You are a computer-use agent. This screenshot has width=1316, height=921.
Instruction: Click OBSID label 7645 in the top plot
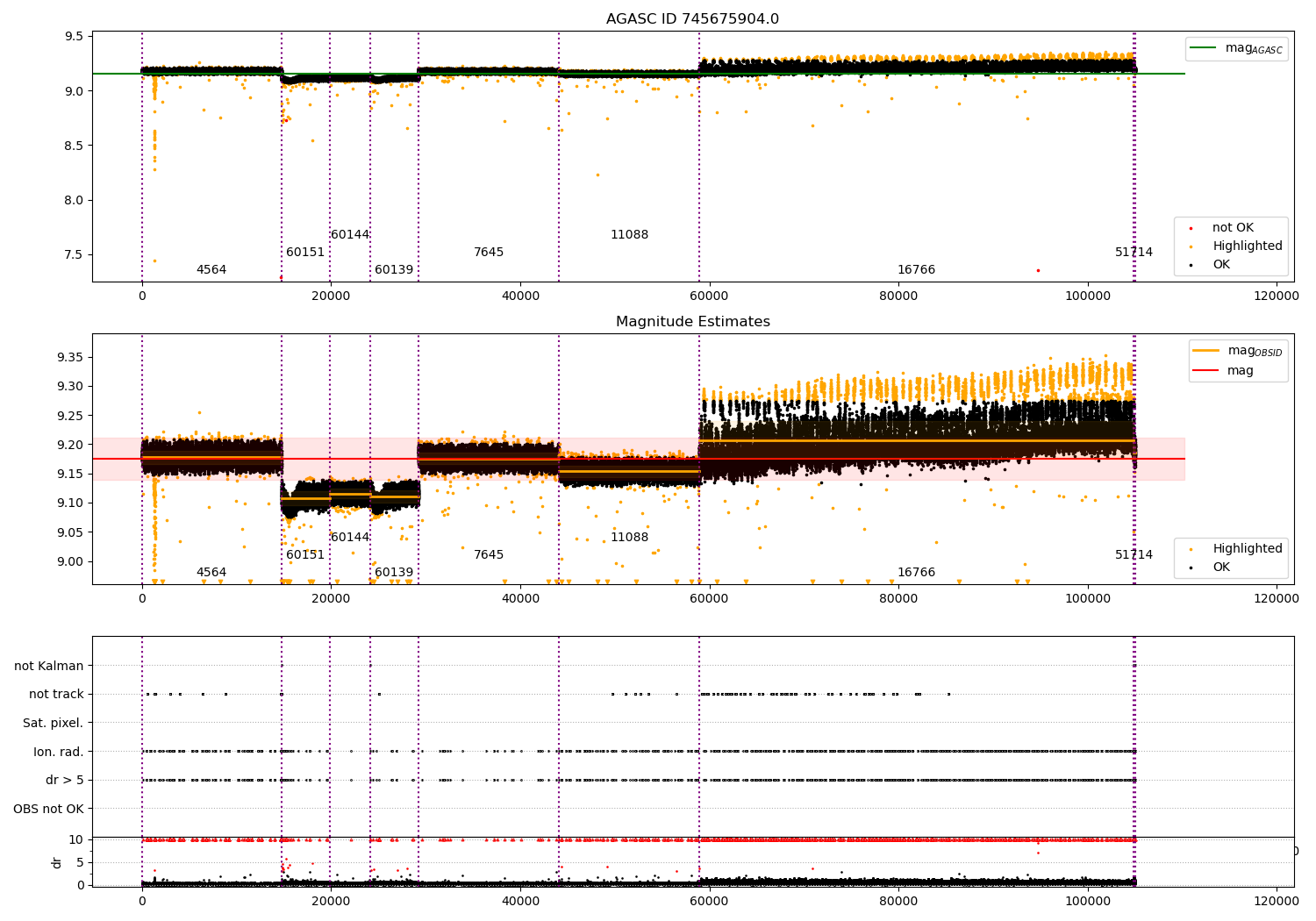pos(489,253)
